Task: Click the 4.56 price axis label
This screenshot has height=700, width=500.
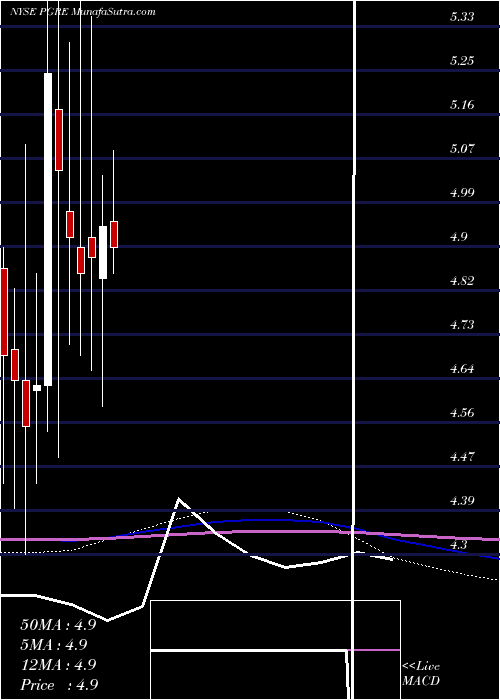Action: (462, 412)
